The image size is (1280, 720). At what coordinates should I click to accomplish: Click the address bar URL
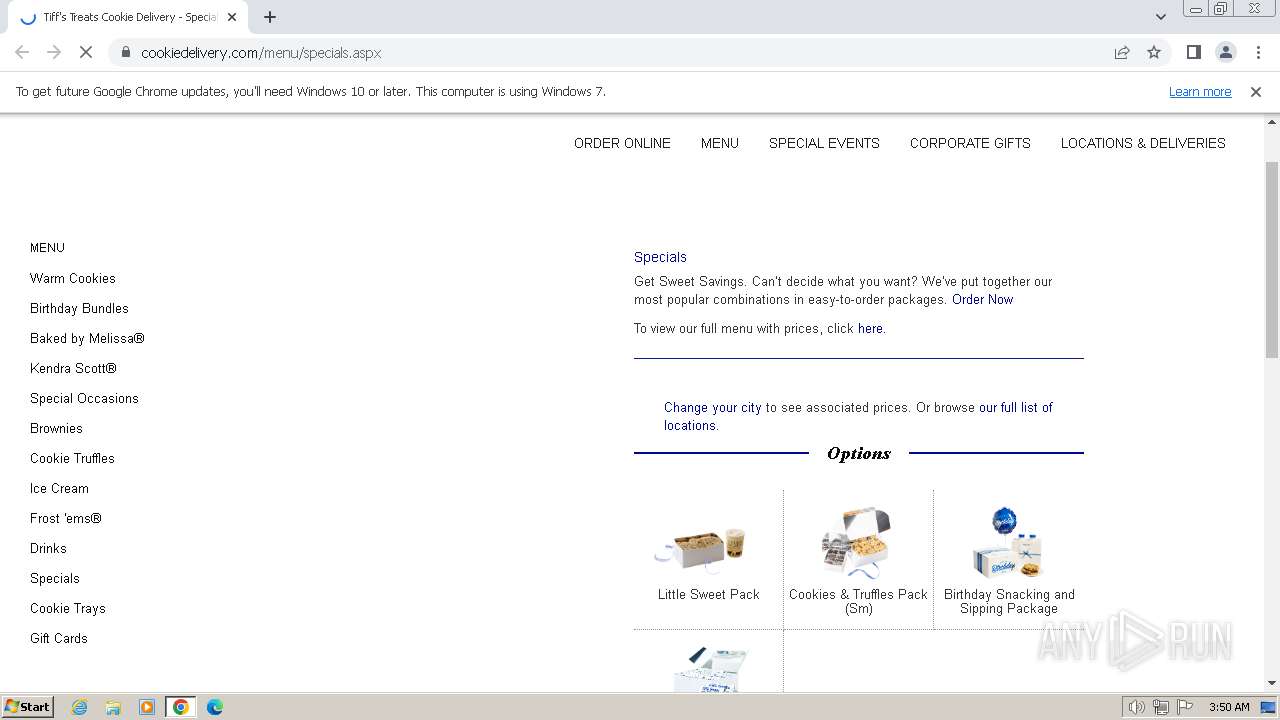click(261, 53)
